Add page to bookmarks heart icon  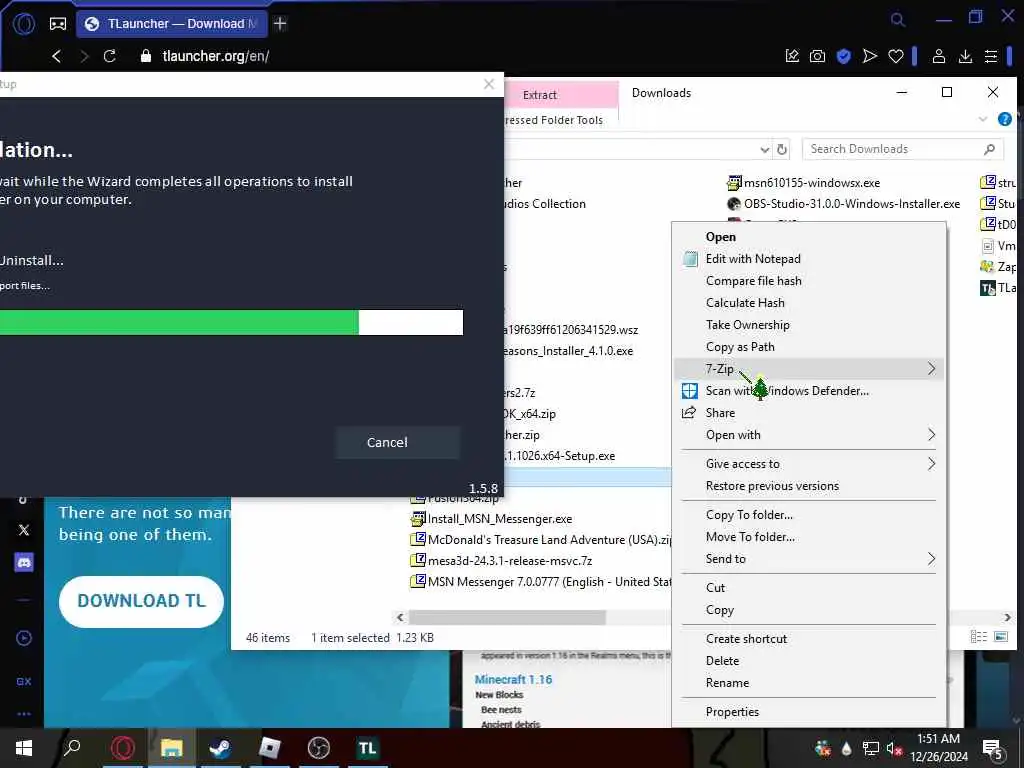[x=896, y=56]
